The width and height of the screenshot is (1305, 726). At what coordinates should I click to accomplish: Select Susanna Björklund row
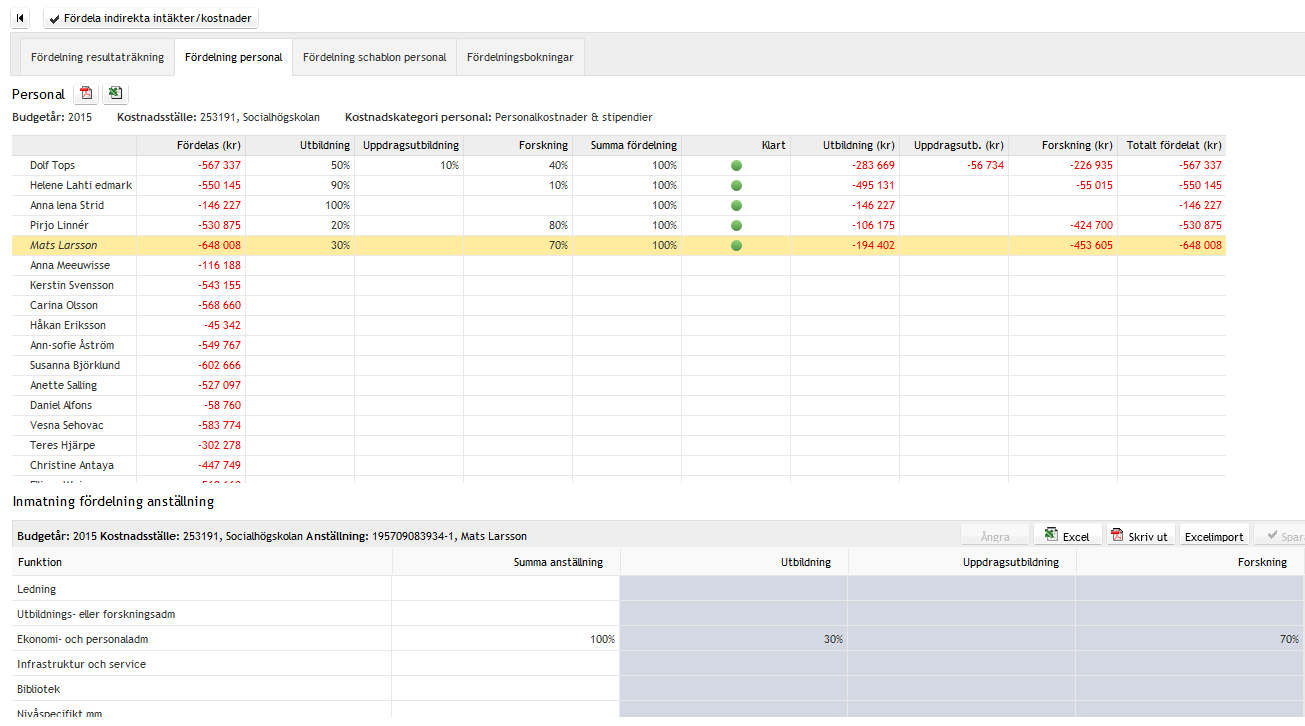pyautogui.click(x=618, y=365)
